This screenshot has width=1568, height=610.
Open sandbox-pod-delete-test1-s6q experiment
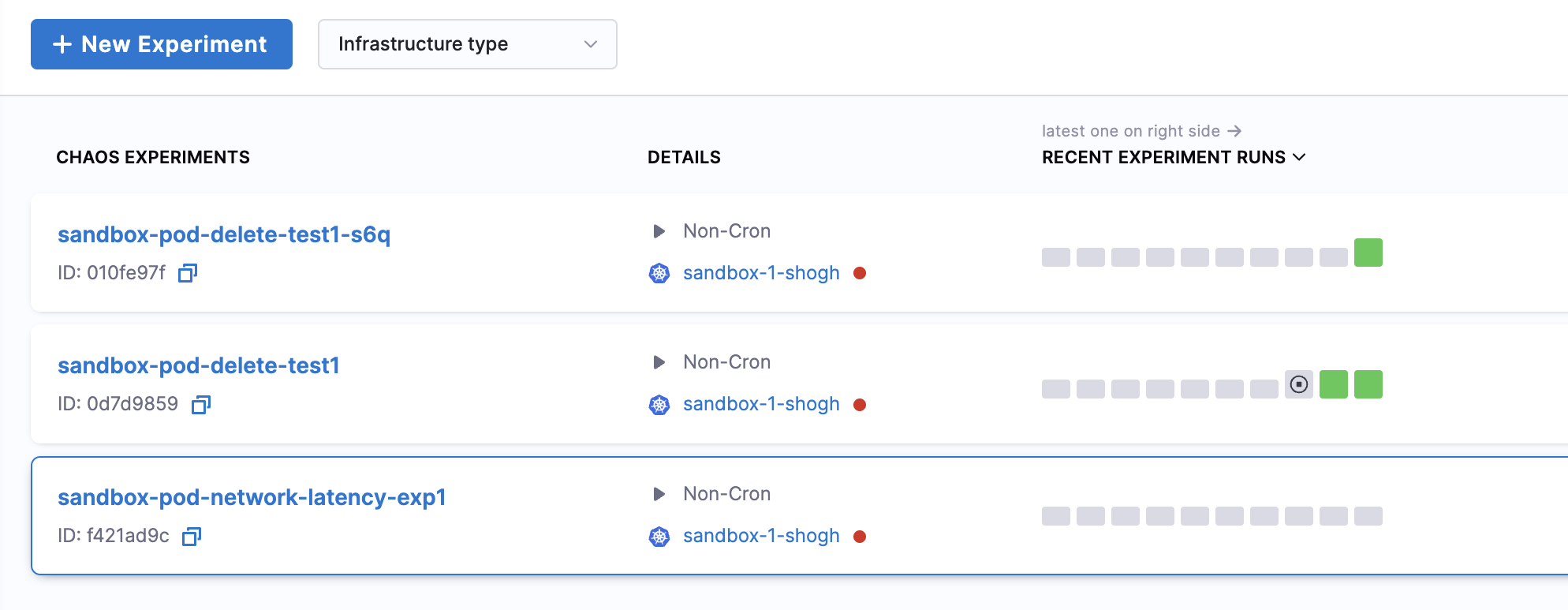(x=224, y=234)
